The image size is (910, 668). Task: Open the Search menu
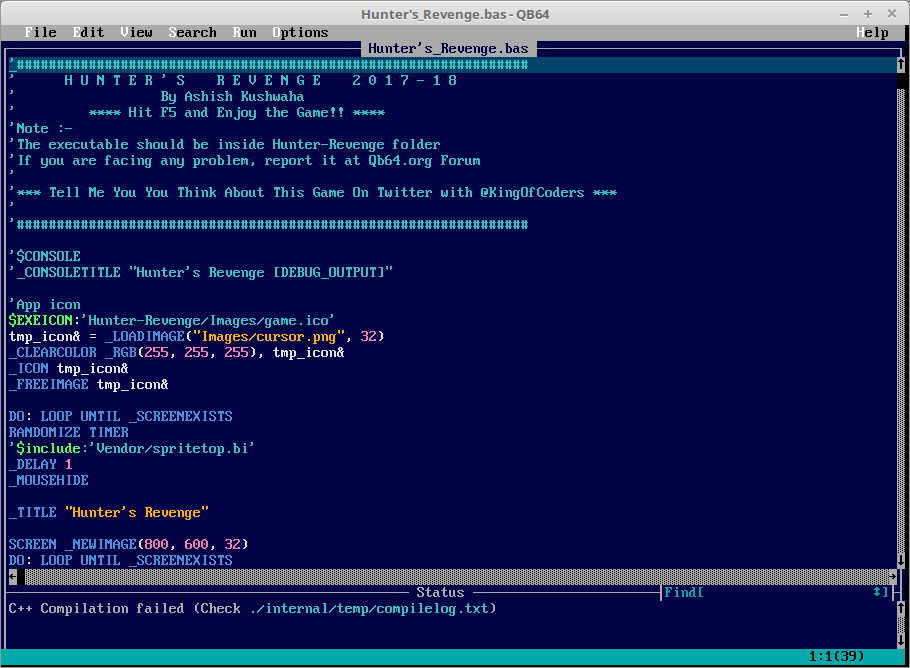tap(192, 32)
